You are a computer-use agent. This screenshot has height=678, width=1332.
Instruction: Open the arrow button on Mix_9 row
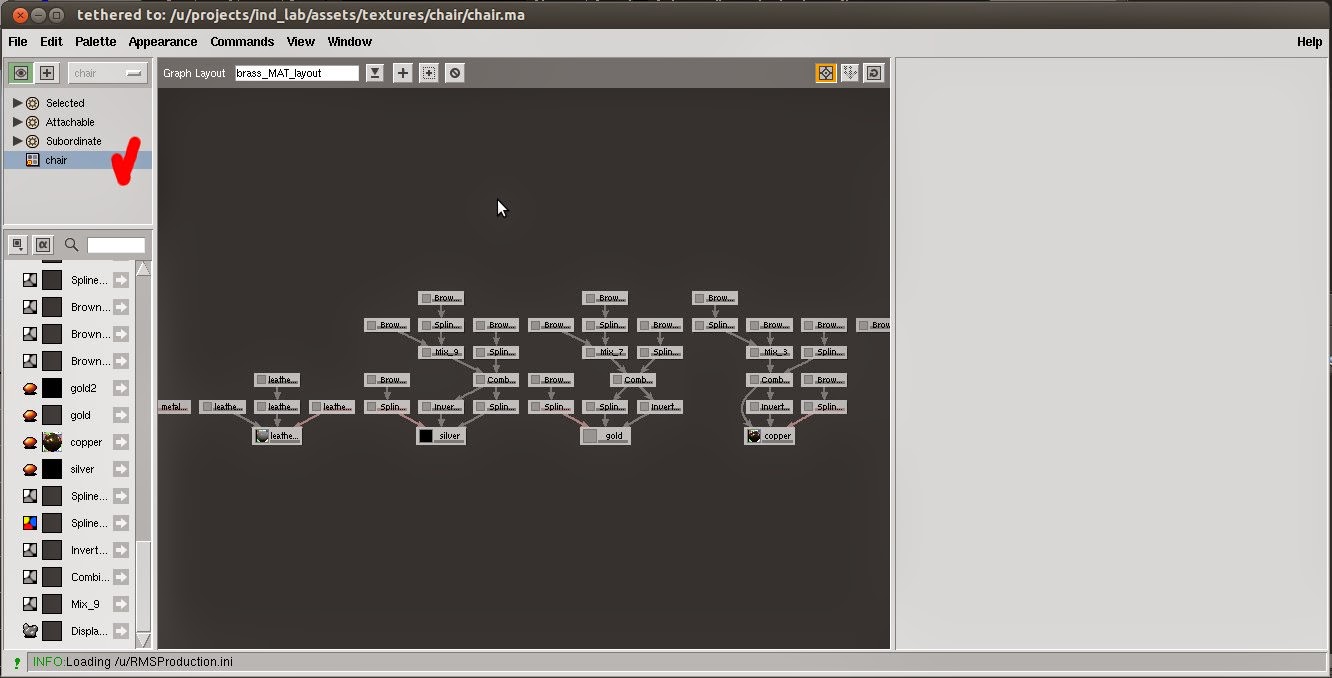[x=121, y=604]
